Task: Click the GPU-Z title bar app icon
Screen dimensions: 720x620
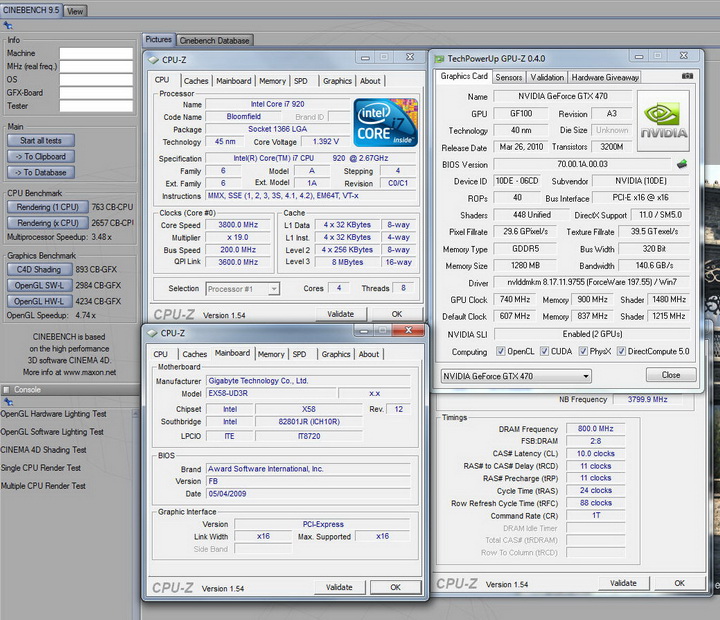Action: pos(439,59)
